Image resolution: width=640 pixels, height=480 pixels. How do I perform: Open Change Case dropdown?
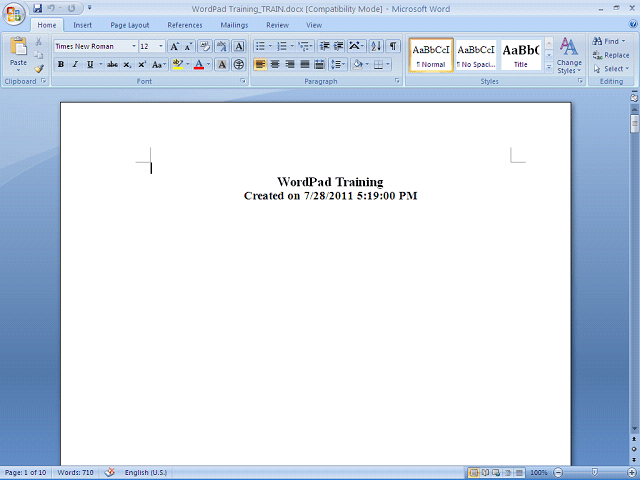coord(159,64)
